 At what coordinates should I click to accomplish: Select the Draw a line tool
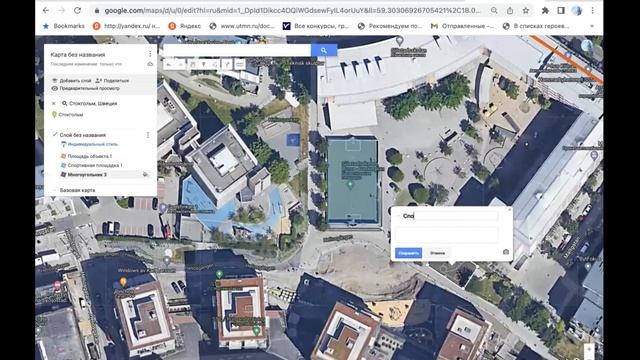coord(215,64)
